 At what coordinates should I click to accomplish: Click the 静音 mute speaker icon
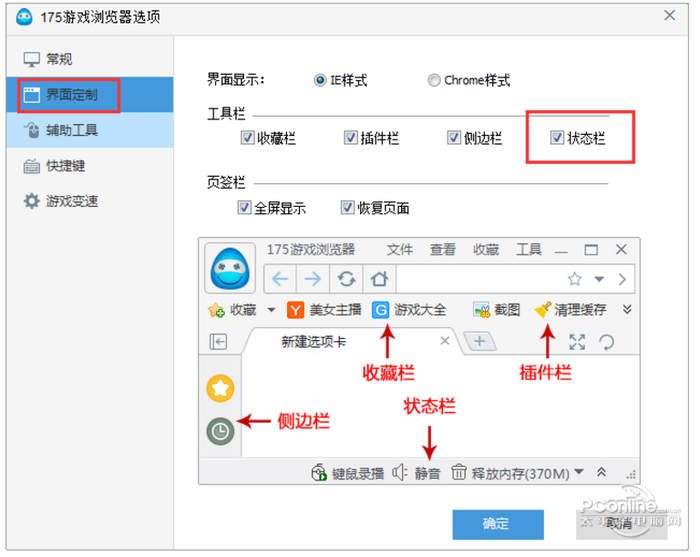400,472
